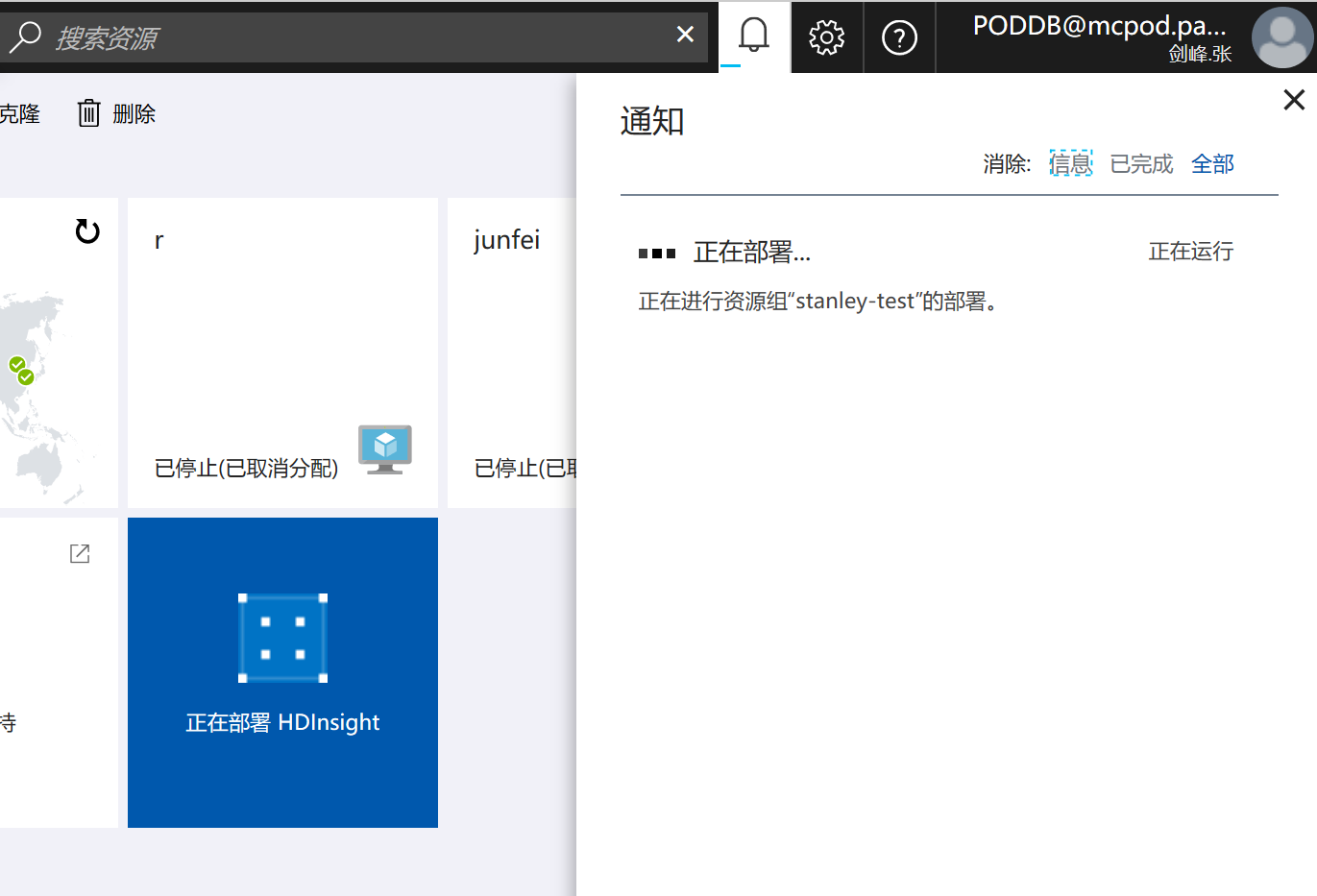Click the user avatar picture
Image resolution: width=1317 pixels, height=896 pixels.
[x=1281, y=37]
